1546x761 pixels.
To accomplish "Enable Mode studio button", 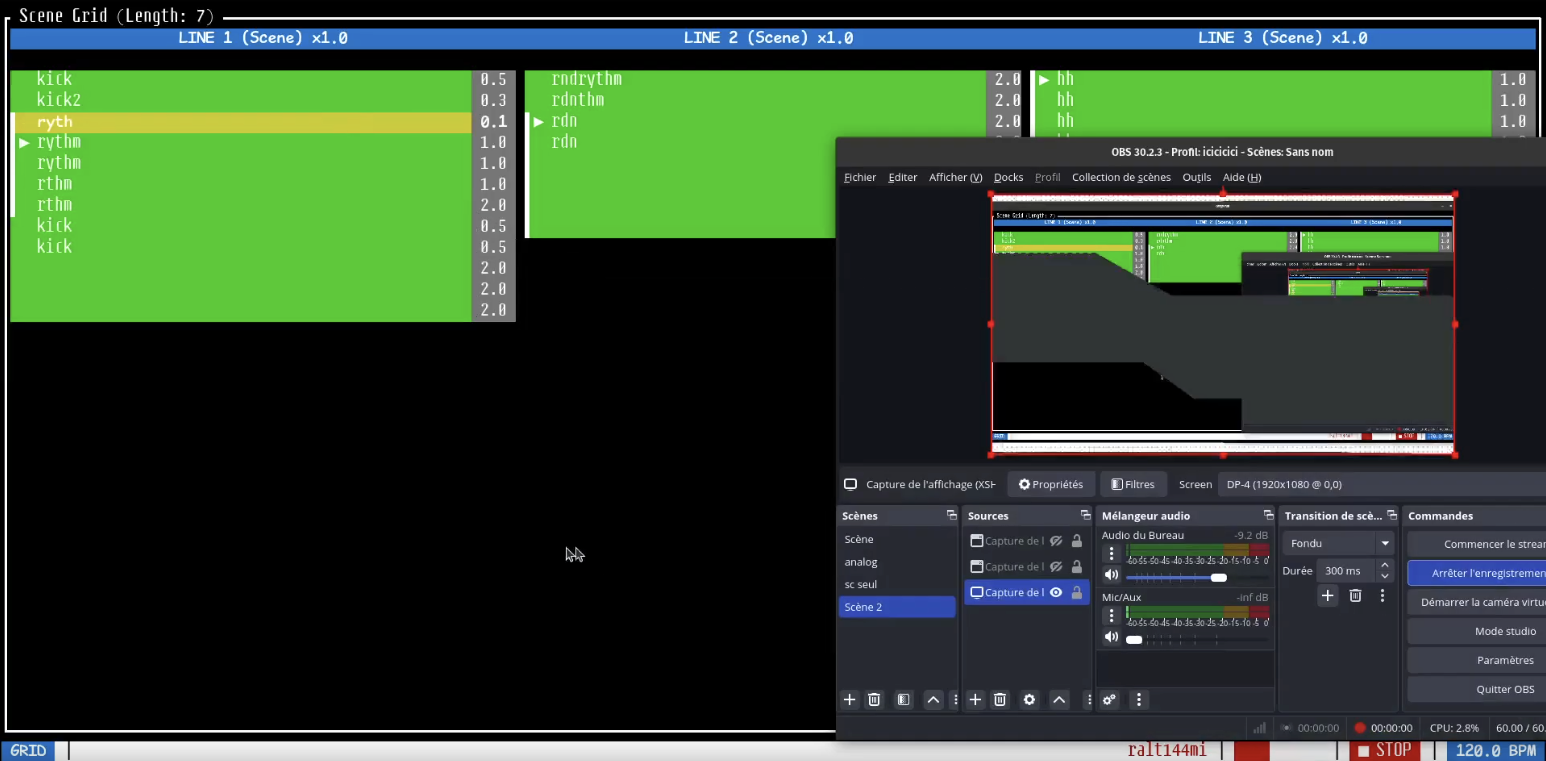I will click(x=1476, y=631).
